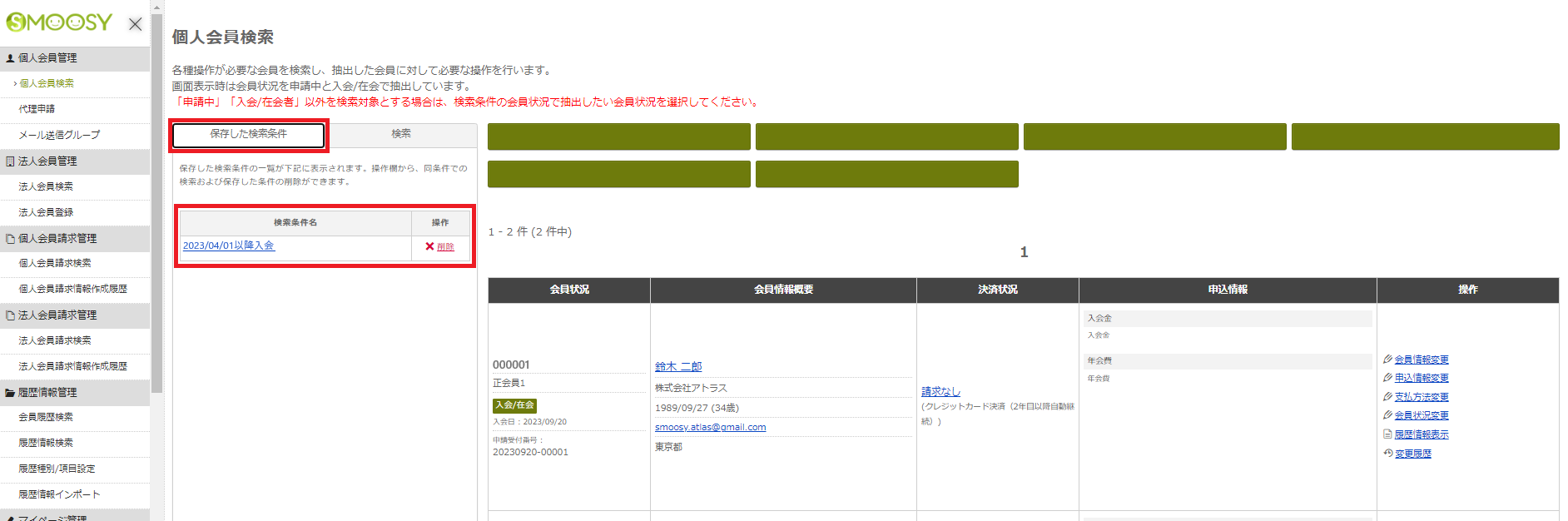1568x521 pixels.
Task: Open member 鈴木 二郎 details
Action: pyautogui.click(x=677, y=367)
